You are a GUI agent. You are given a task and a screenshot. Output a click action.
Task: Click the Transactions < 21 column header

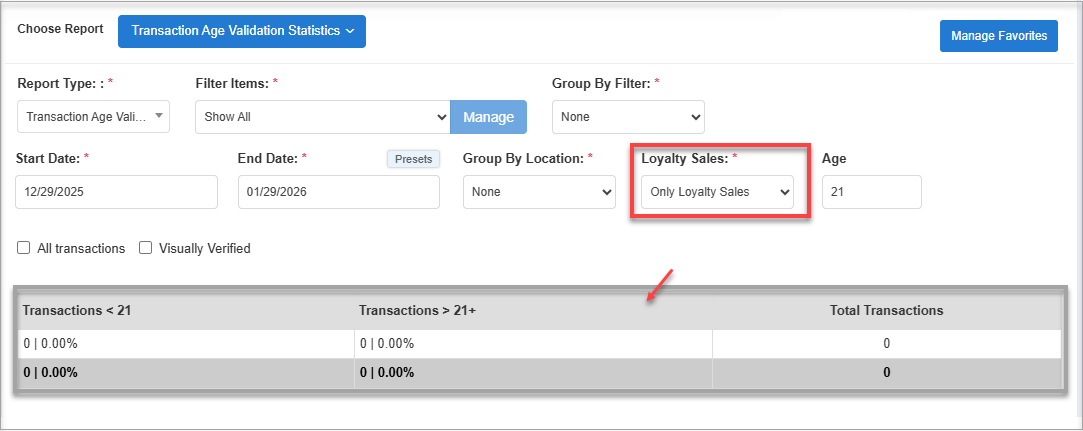coord(77,311)
